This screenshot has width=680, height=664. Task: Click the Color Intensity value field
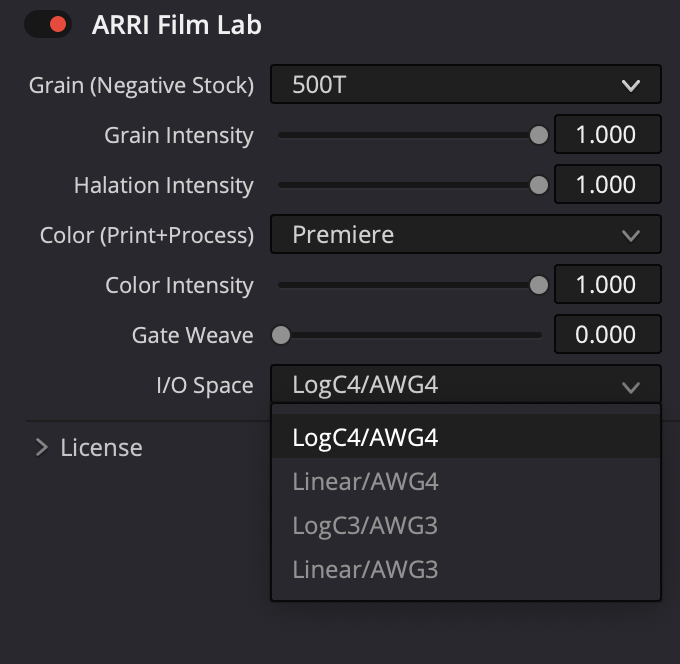coord(607,285)
